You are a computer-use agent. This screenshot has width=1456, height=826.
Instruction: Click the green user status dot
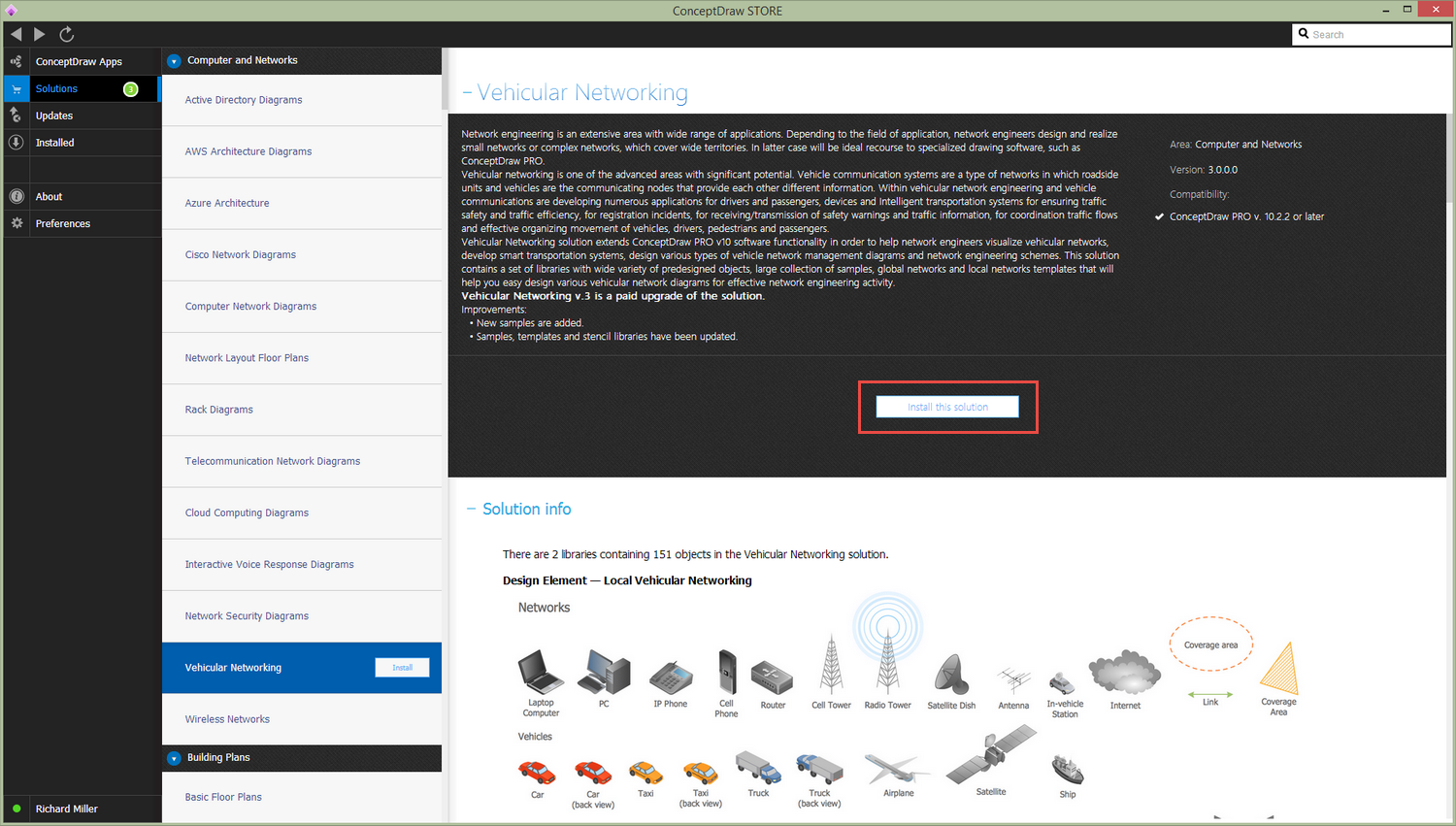pyautogui.click(x=17, y=809)
